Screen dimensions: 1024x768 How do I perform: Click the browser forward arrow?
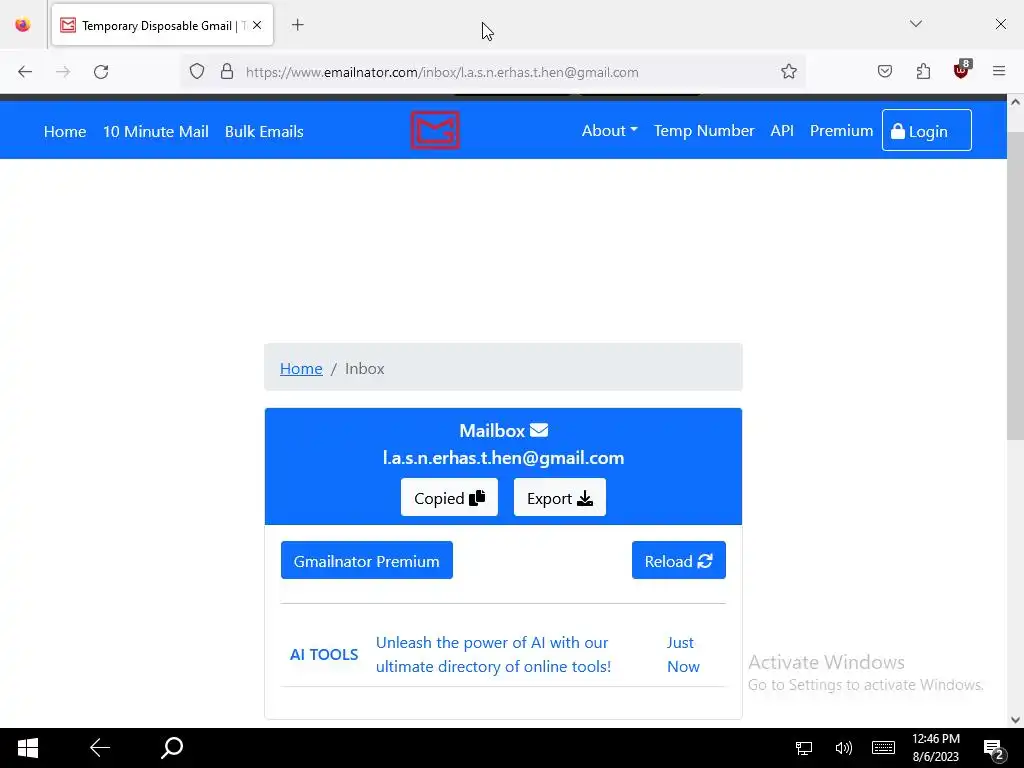[x=63, y=72]
